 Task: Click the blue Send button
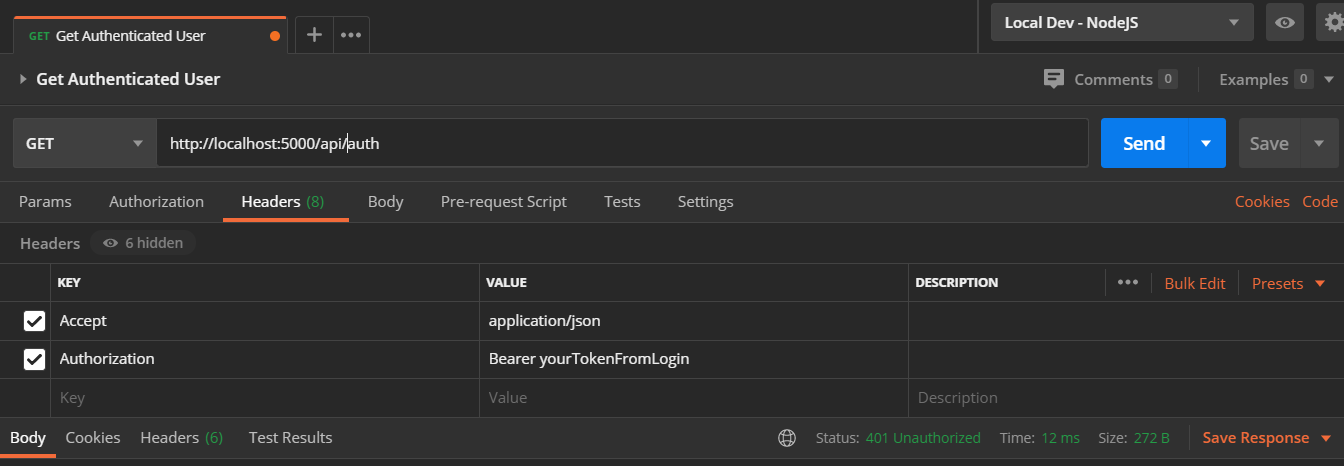(1144, 143)
